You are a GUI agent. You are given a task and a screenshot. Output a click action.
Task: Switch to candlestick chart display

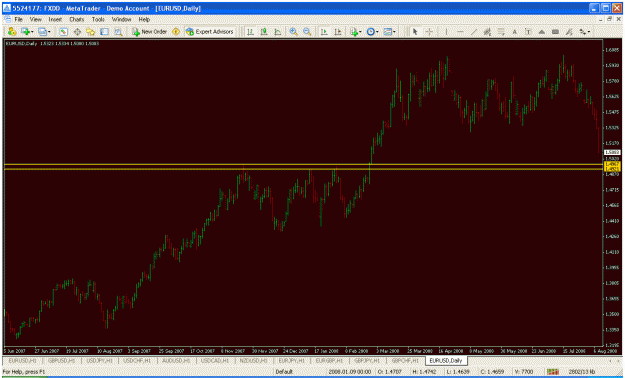(264, 32)
